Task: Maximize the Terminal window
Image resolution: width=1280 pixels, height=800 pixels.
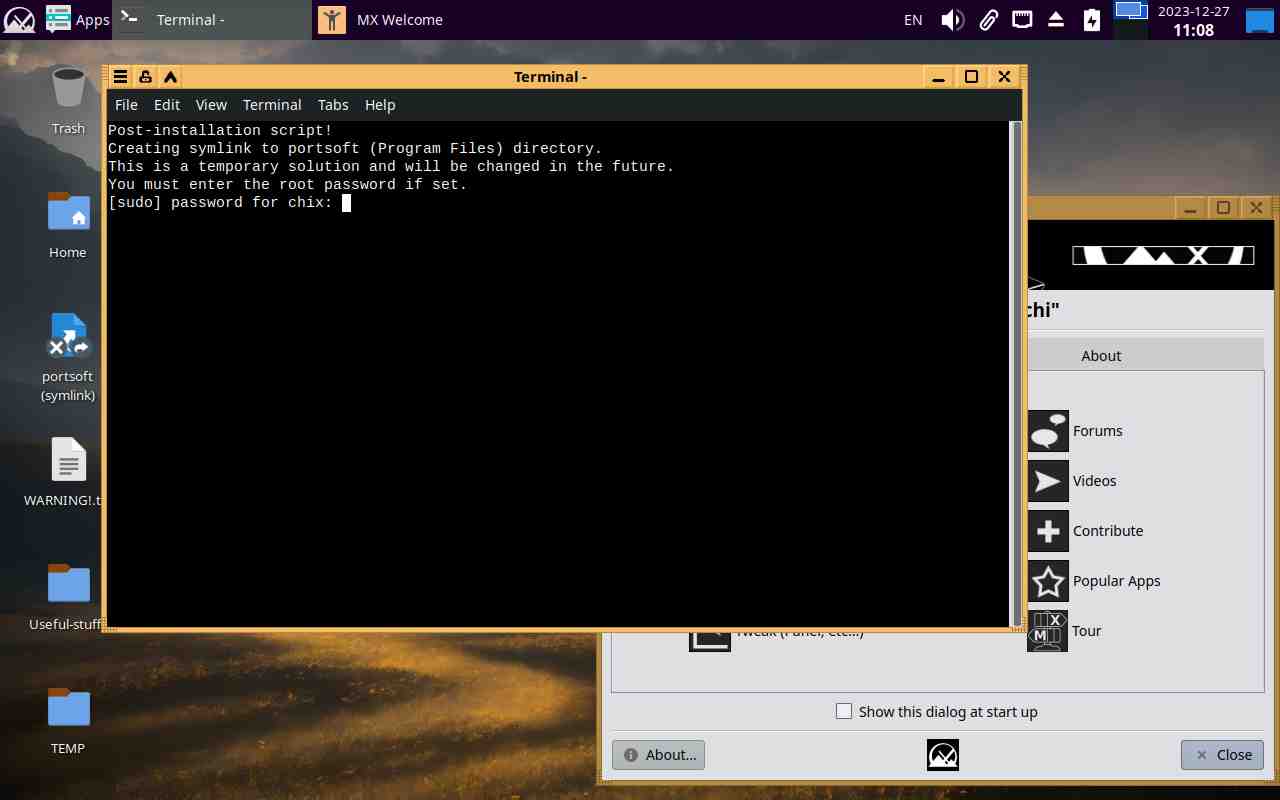Action: [x=971, y=77]
